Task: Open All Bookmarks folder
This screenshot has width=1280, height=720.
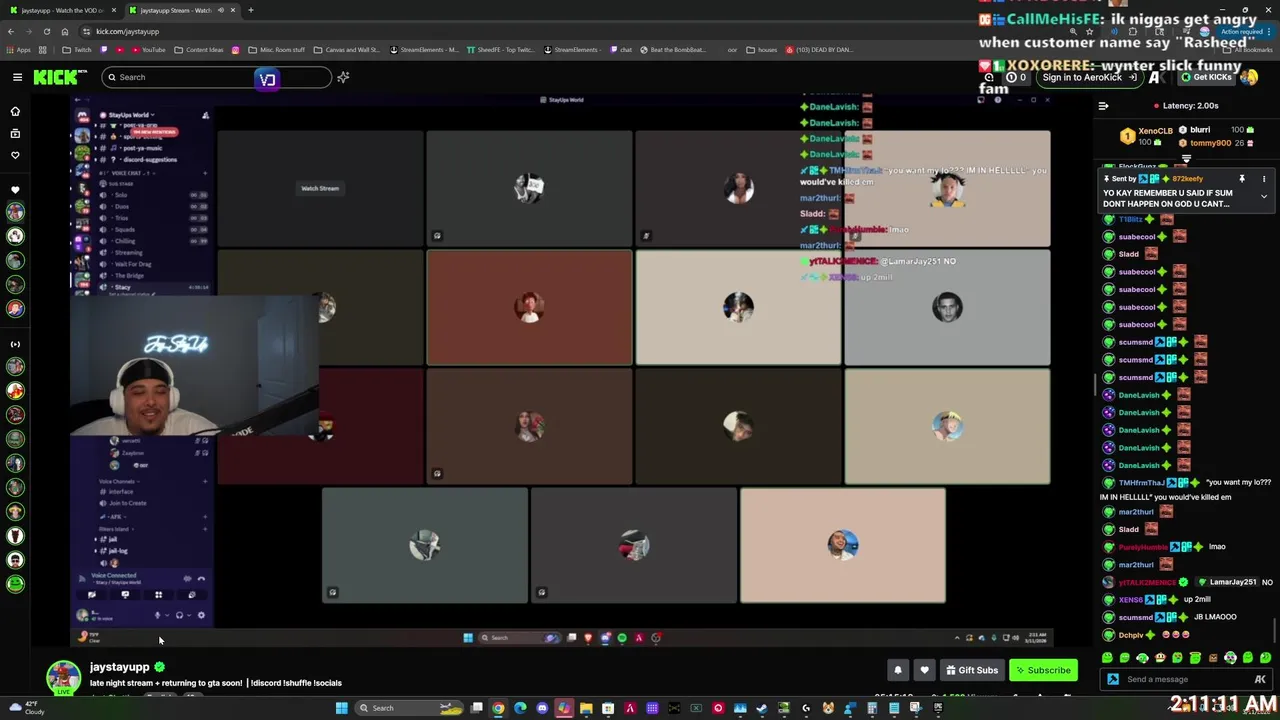Action: (1249, 50)
